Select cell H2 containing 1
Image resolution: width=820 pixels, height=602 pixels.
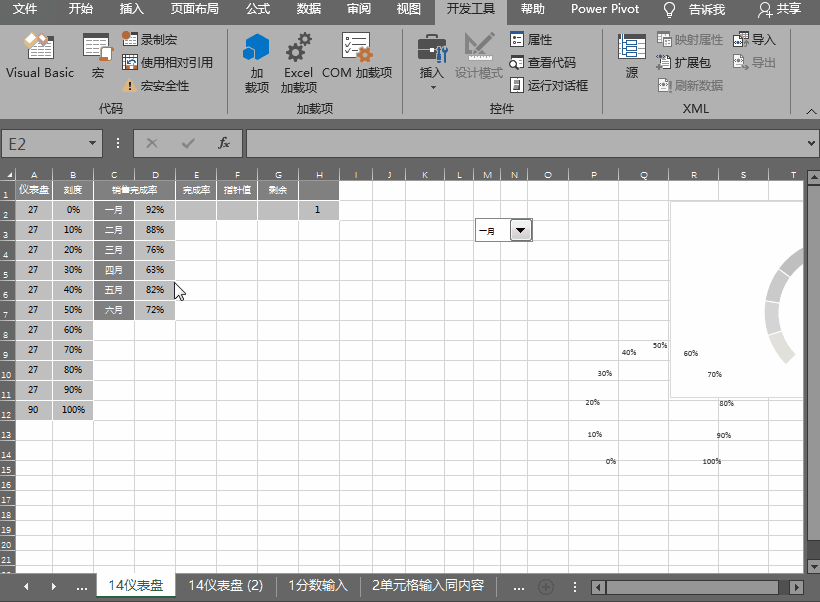coord(318,210)
